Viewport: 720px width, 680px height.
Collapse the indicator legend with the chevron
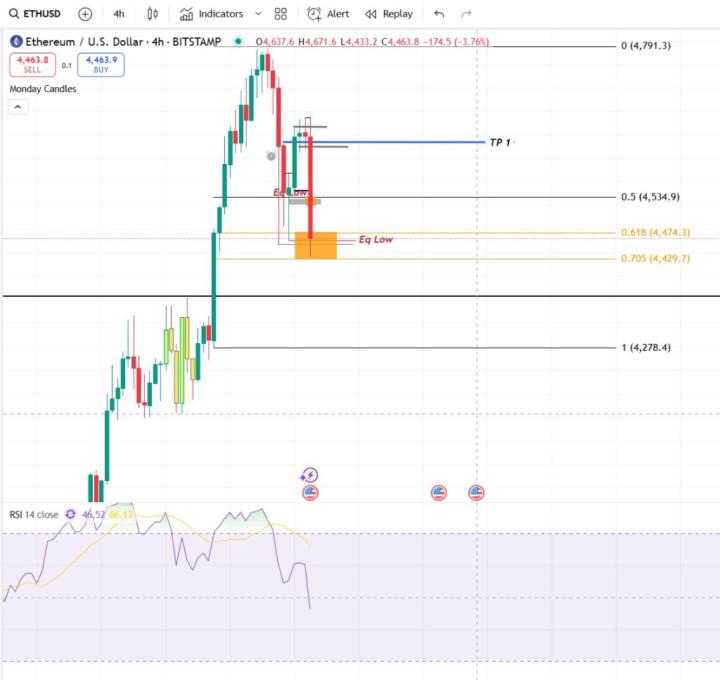point(18,107)
